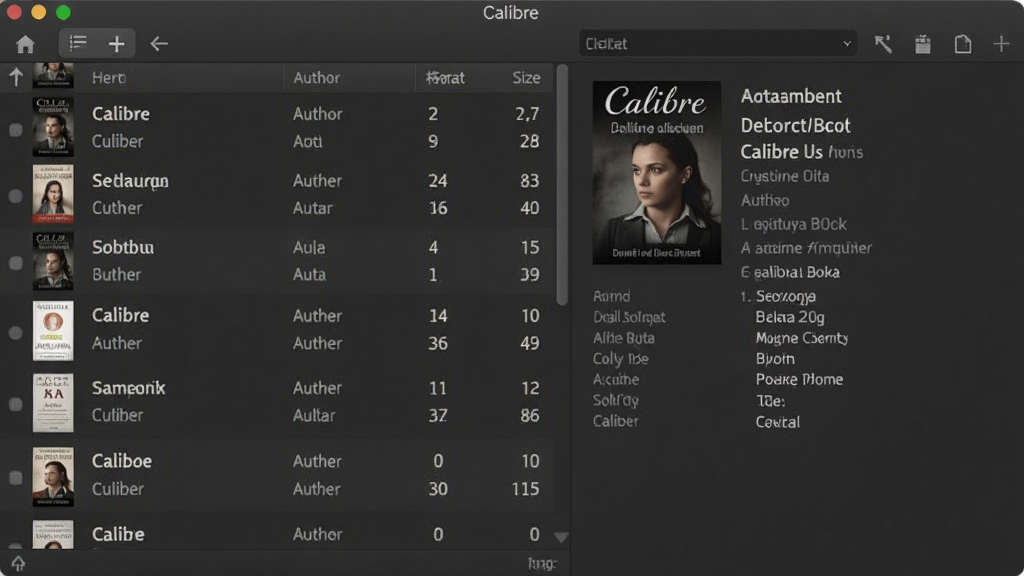Click the Cewtal entry

point(777,422)
